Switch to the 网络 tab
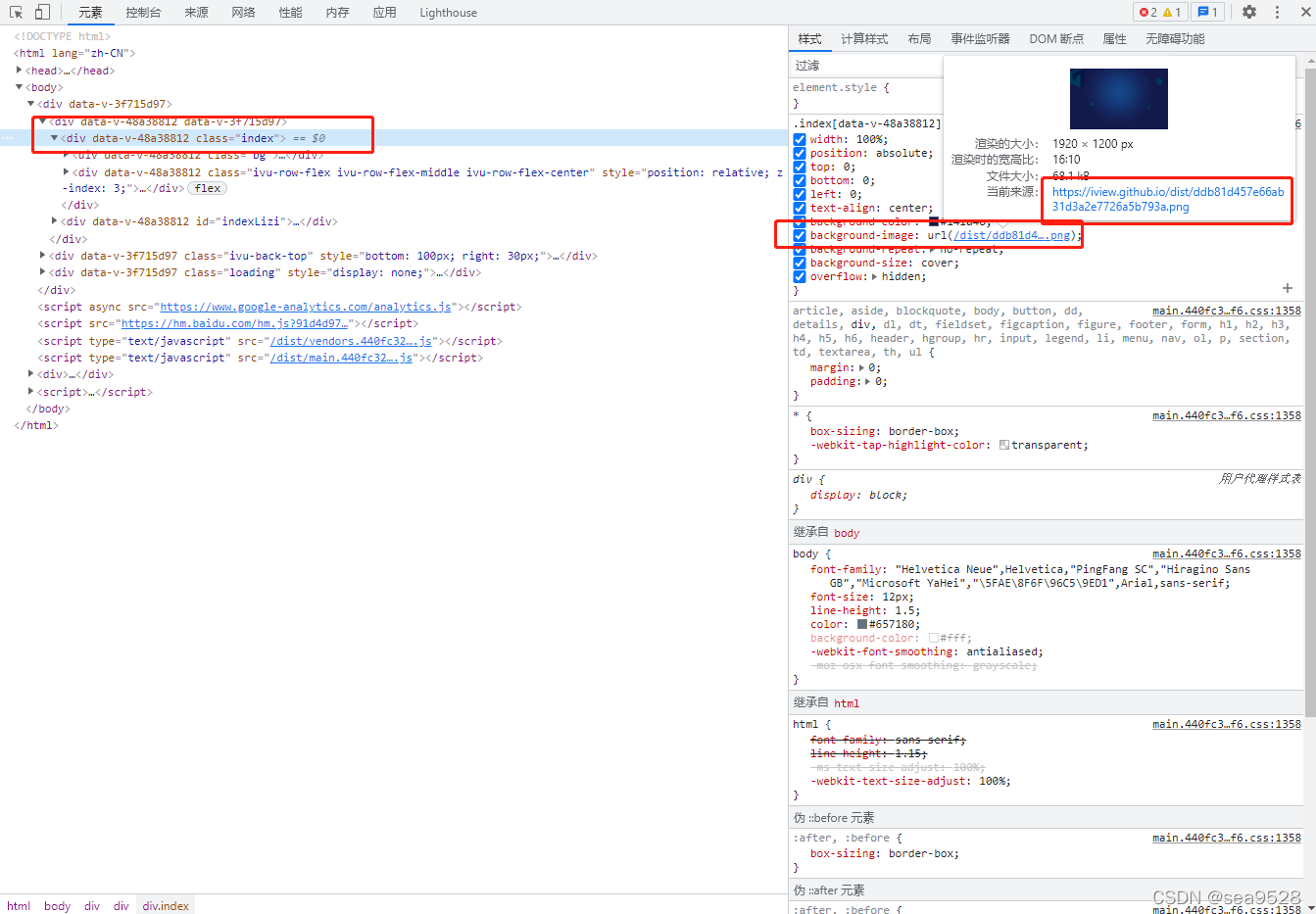The image size is (1316, 914). pyautogui.click(x=243, y=13)
